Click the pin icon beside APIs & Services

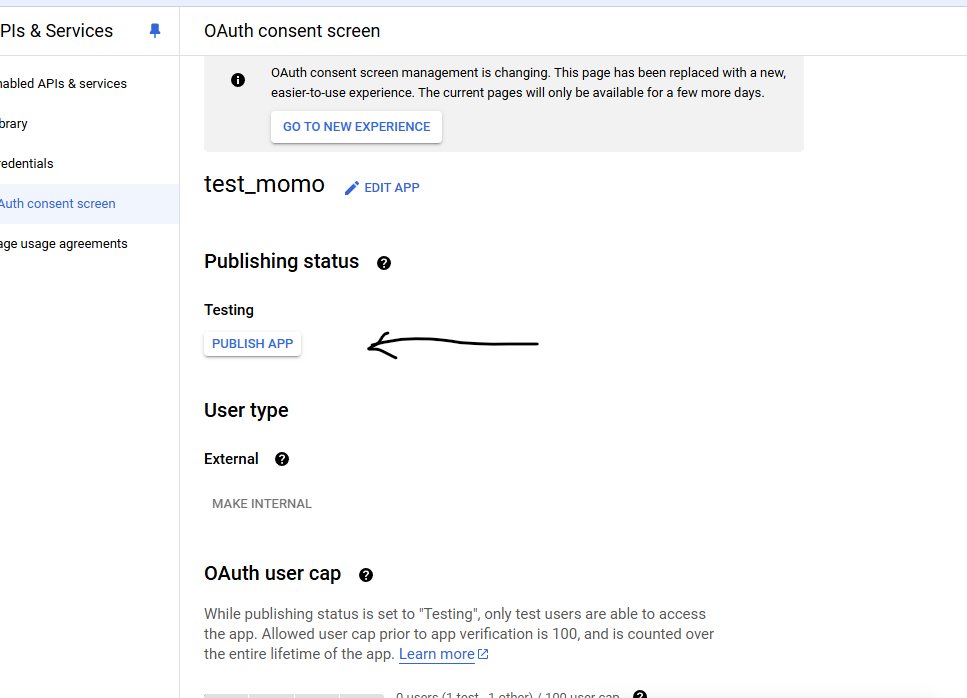coord(155,31)
